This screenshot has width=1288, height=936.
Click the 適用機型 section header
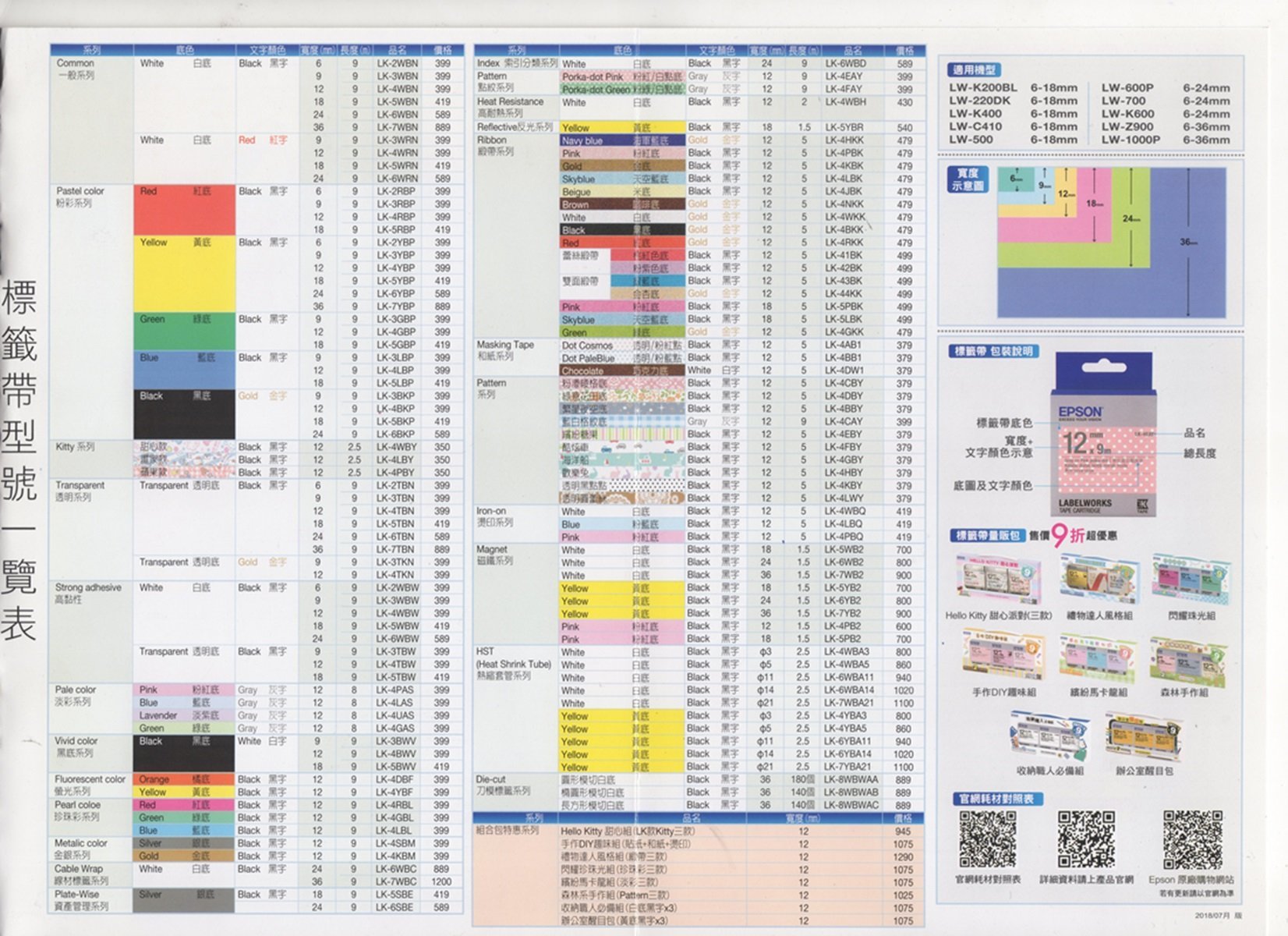click(x=975, y=69)
